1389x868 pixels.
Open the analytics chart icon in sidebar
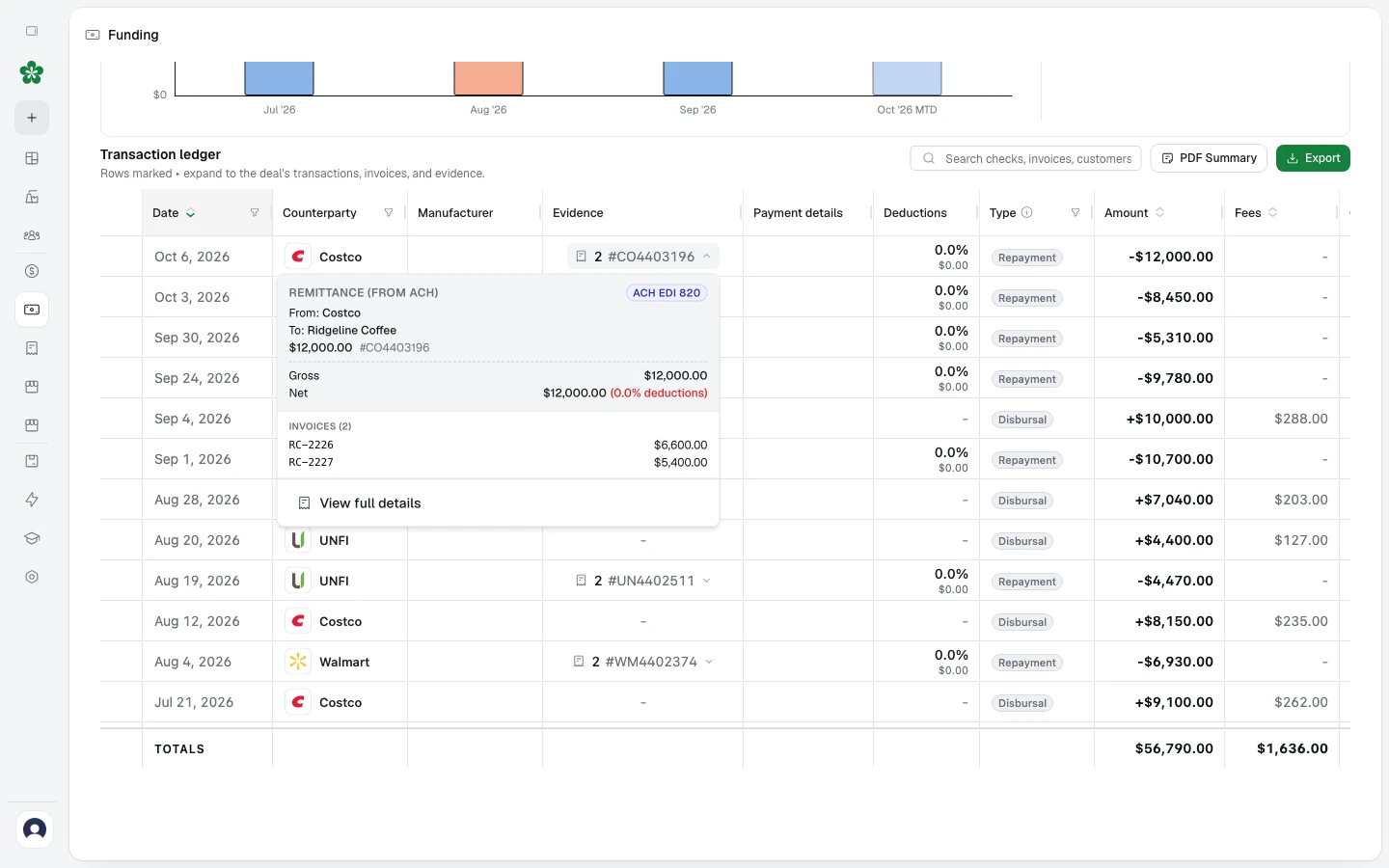32,197
